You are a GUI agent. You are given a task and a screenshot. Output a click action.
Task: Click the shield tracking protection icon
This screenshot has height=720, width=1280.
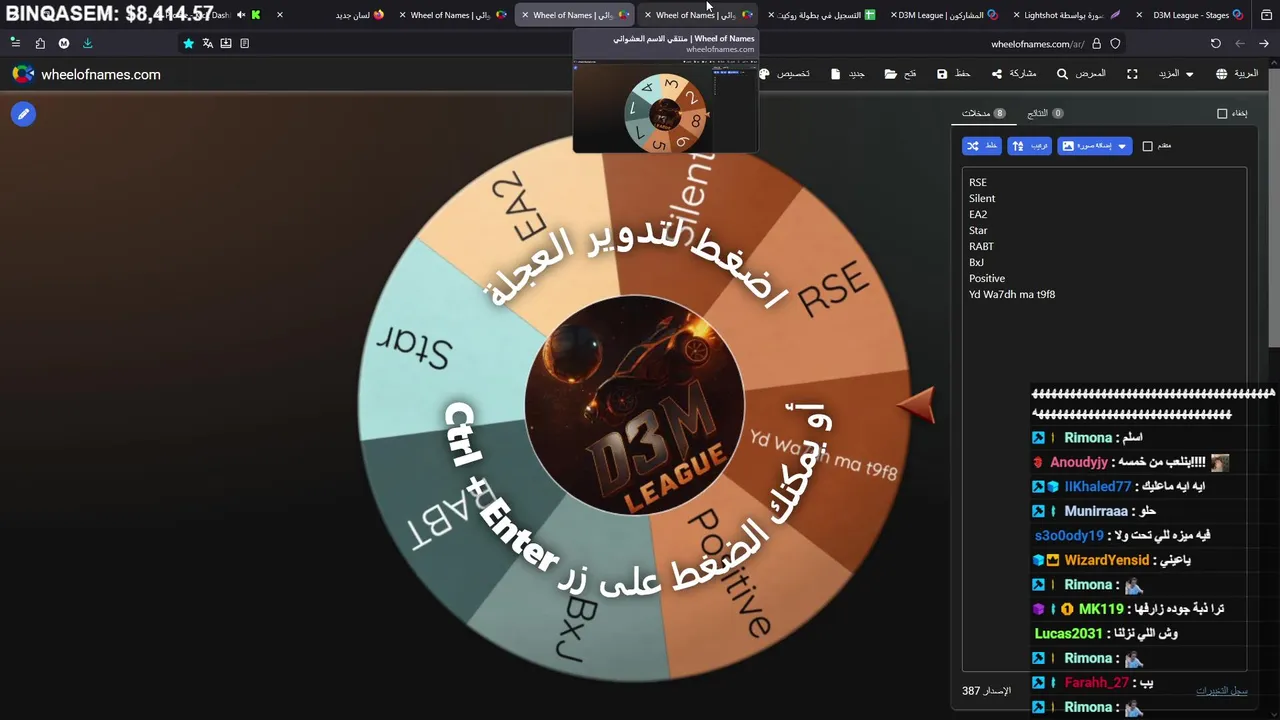click(1115, 43)
